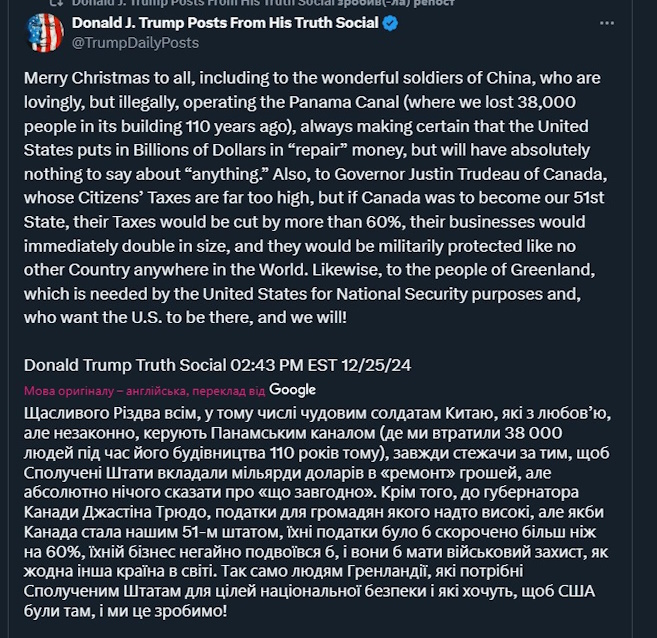Click the 'Panama Canal' phrase in the post
The height and width of the screenshot is (638, 657).
pos(344,102)
